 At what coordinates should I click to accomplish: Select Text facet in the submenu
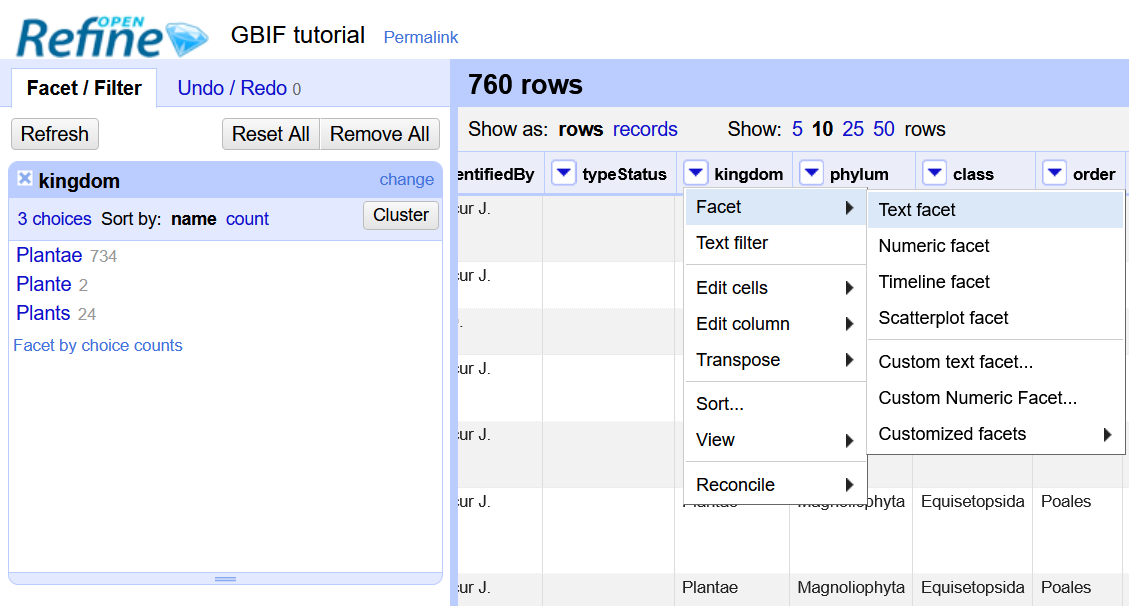(x=996, y=210)
